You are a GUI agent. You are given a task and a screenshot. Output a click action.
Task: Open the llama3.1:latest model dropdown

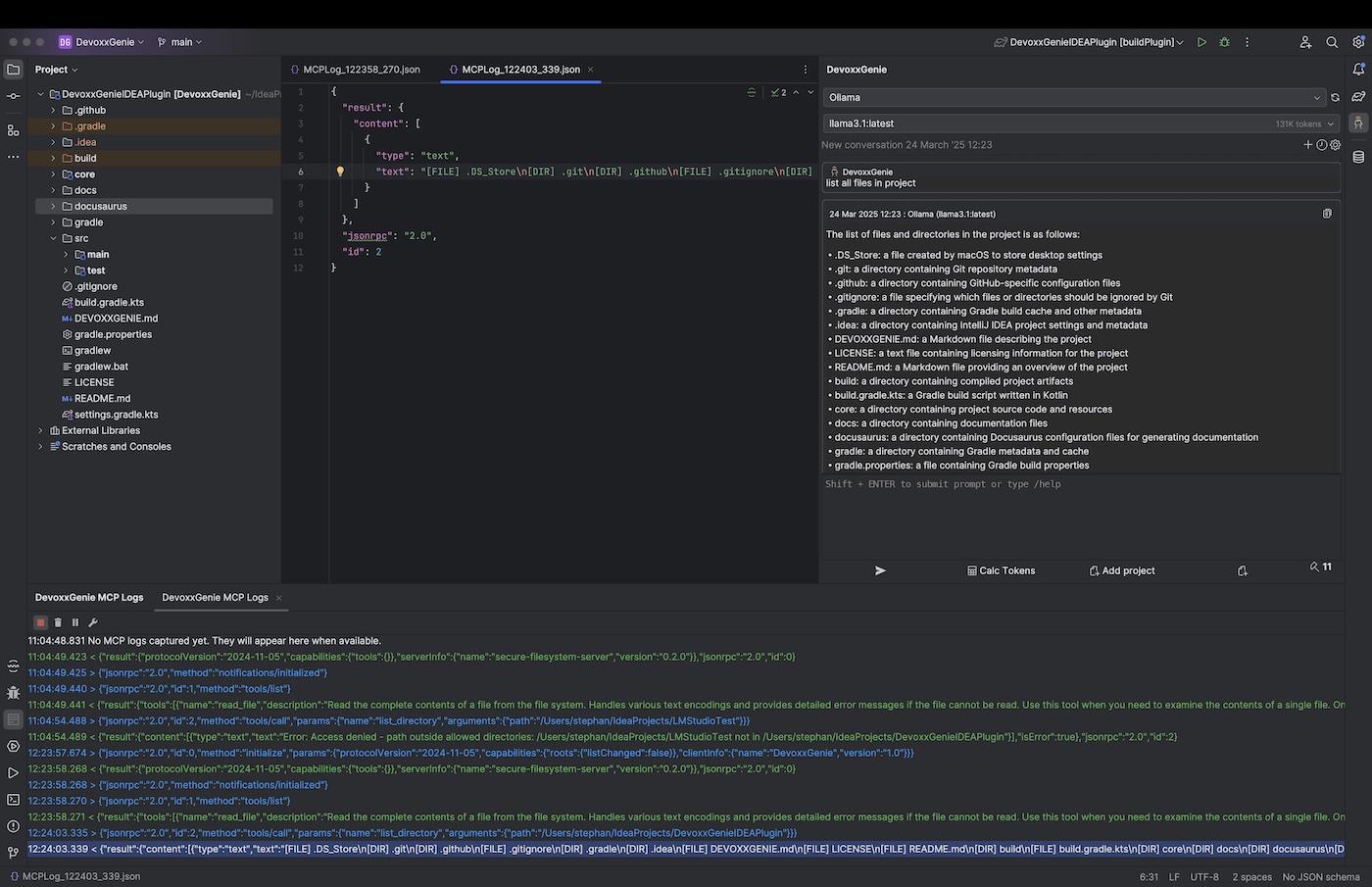pyautogui.click(x=1082, y=123)
